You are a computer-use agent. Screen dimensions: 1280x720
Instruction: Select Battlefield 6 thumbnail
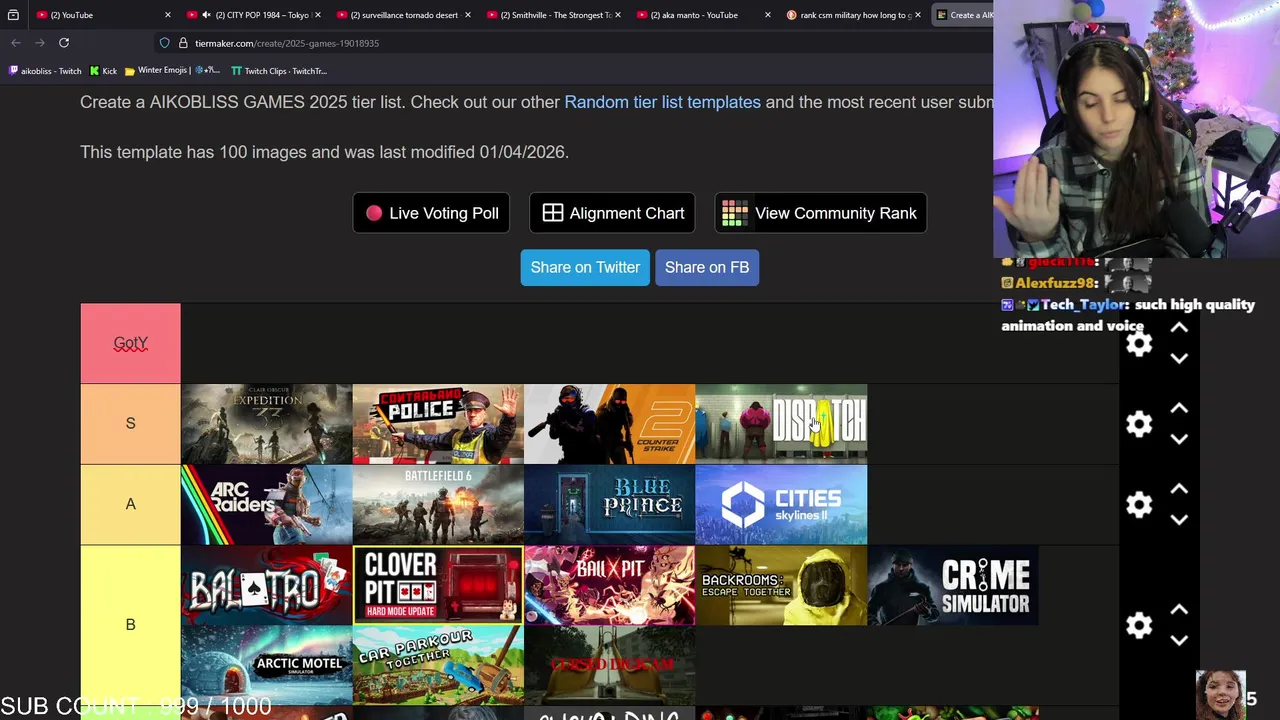tap(438, 505)
